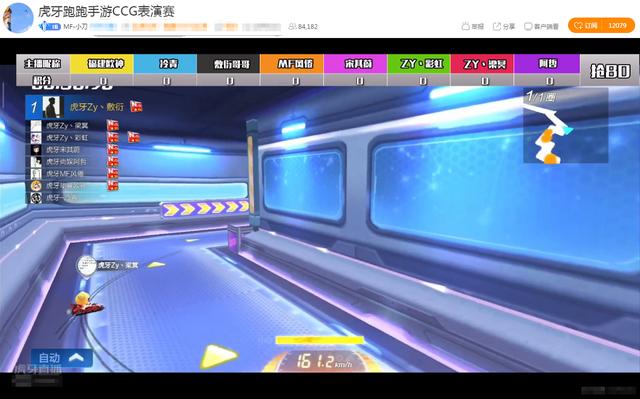The height and width of the screenshot is (399, 640).
Task: Click the red ZY·梁冥 scoreboard cell
Action: [x=482, y=64]
